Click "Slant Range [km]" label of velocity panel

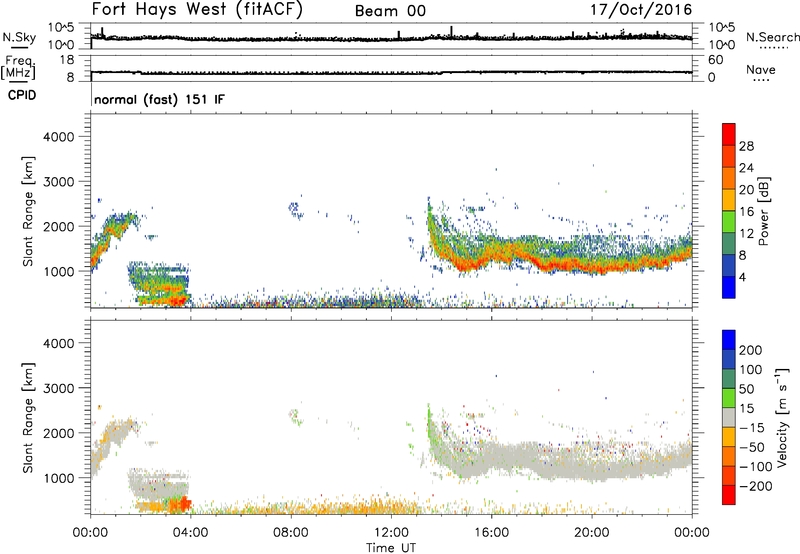click(28, 417)
